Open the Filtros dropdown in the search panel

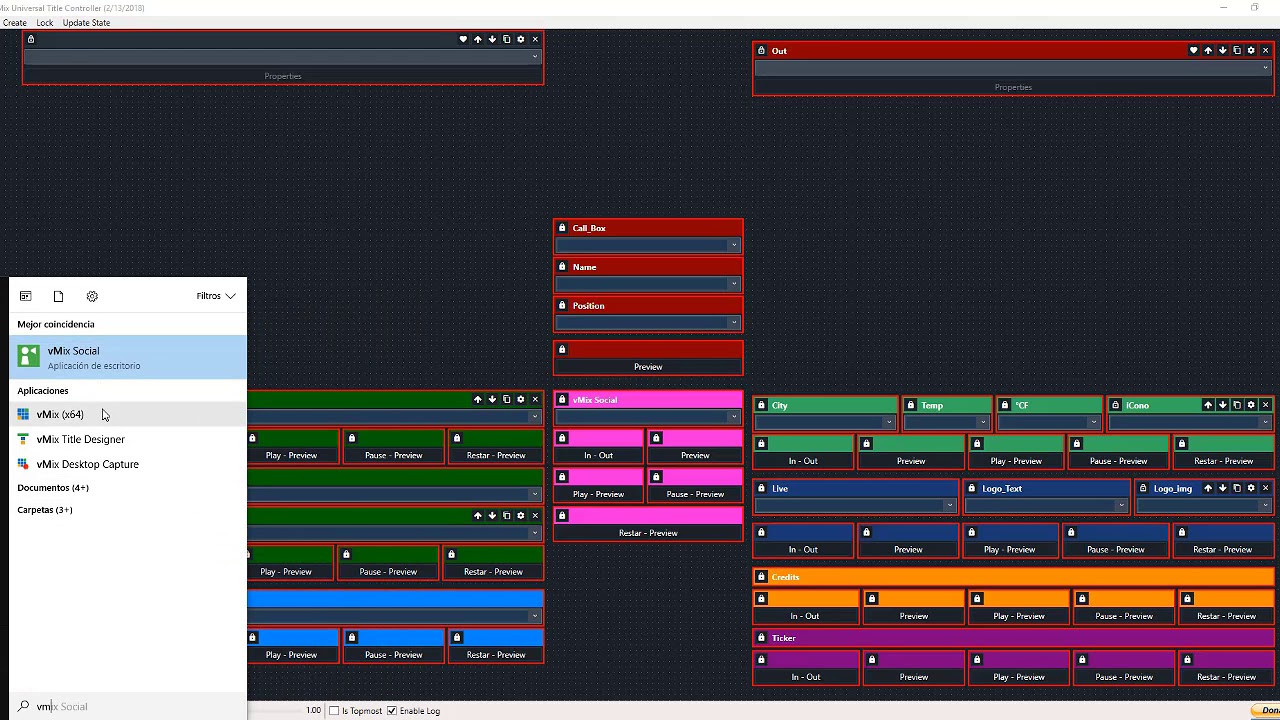216,296
